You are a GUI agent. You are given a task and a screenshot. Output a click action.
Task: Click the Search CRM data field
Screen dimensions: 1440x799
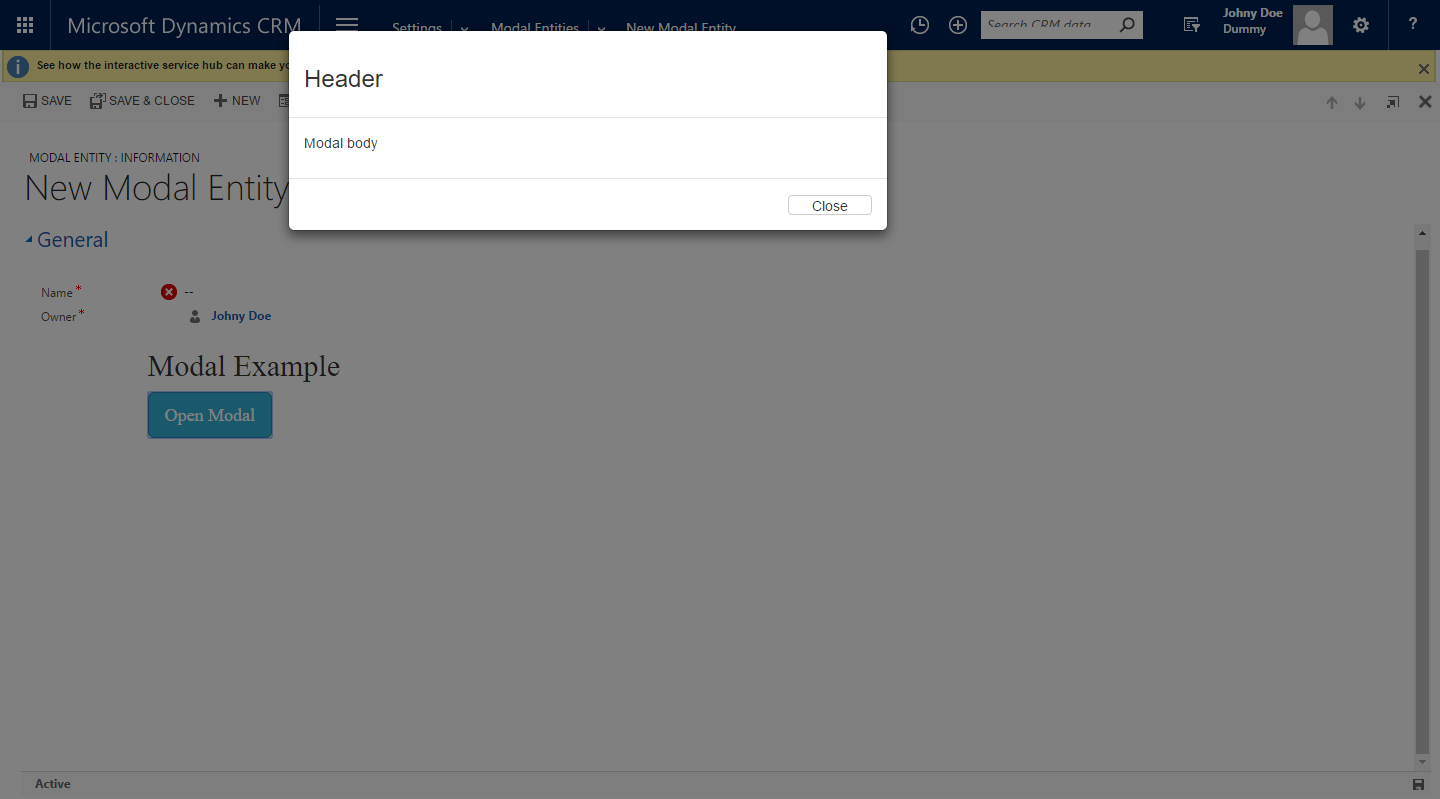point(1048,25)
